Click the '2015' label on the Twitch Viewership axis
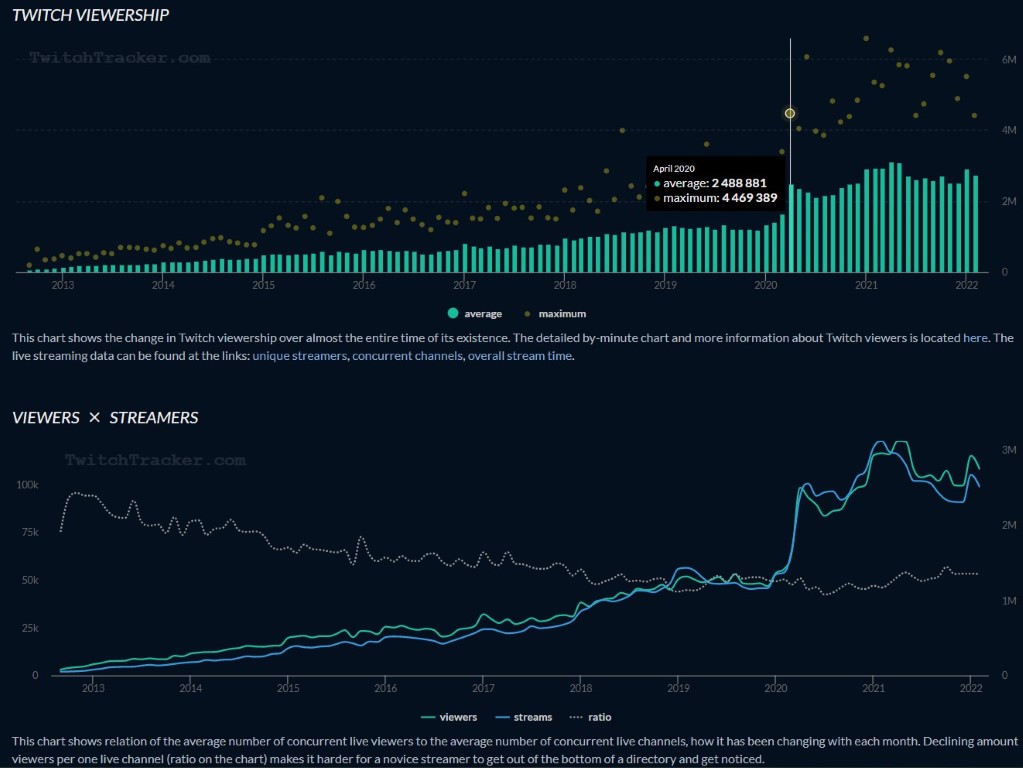This screenshot has height=768, width=1023. pos(264,285)
